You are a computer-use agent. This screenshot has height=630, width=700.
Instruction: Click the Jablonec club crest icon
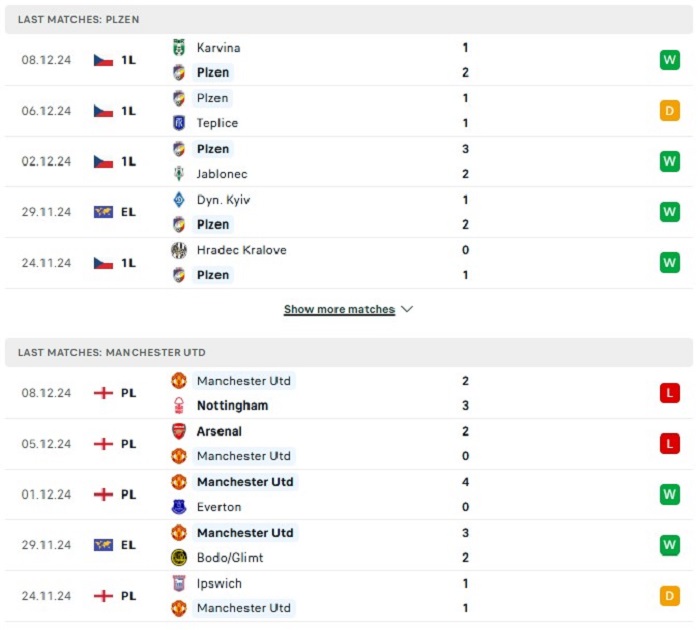(179, 174)
